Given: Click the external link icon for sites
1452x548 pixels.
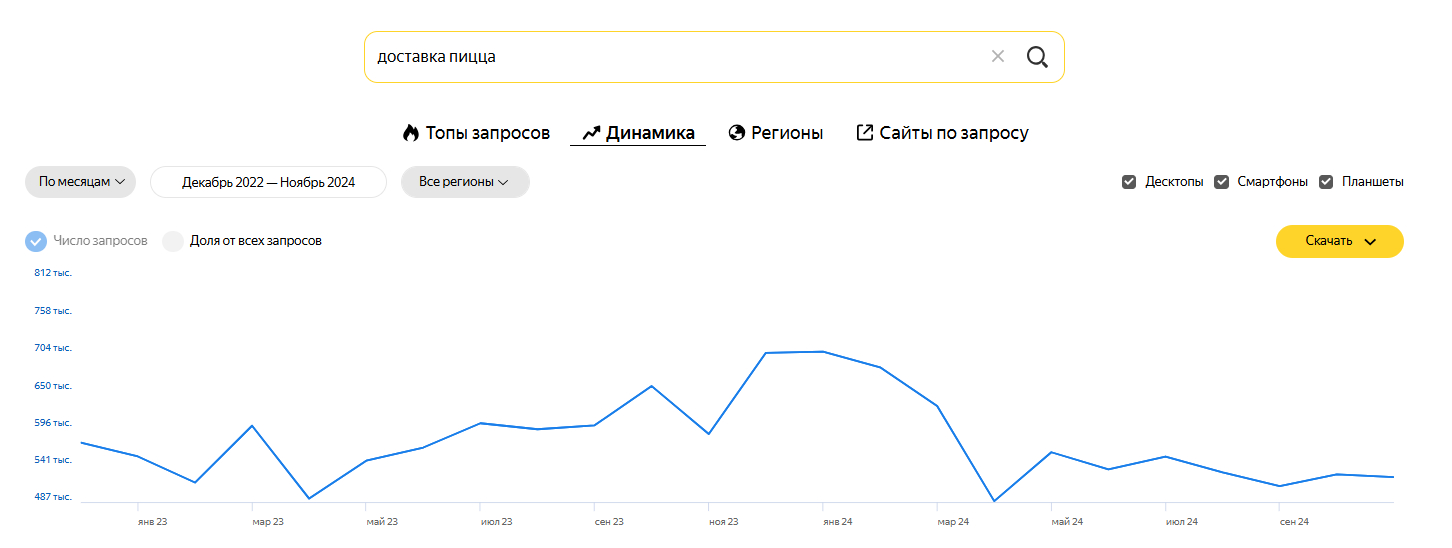Looking at the screenshot, I should point(865,133).
